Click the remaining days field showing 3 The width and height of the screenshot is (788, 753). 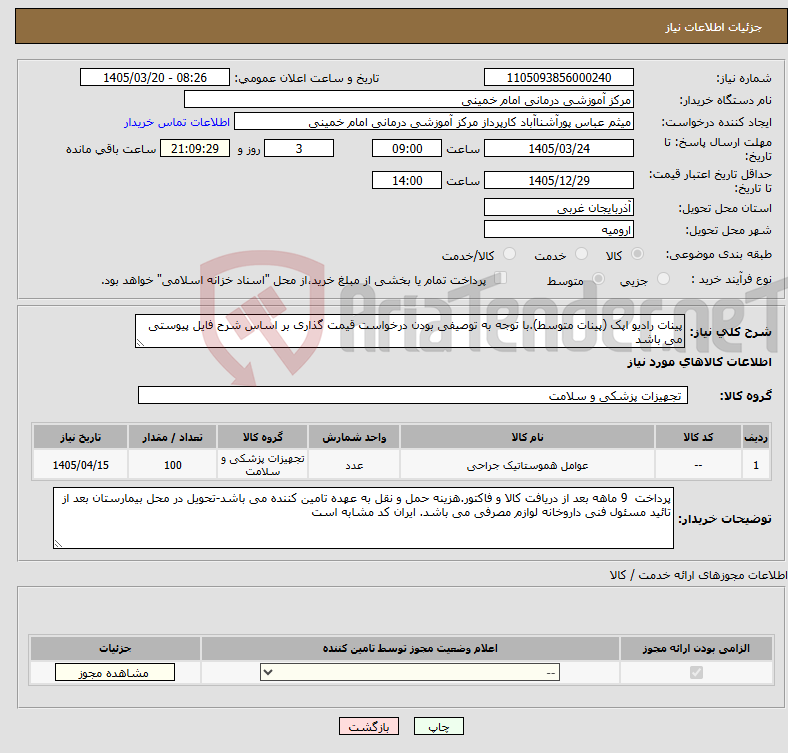pyautogui.click(x=299, y=149)
